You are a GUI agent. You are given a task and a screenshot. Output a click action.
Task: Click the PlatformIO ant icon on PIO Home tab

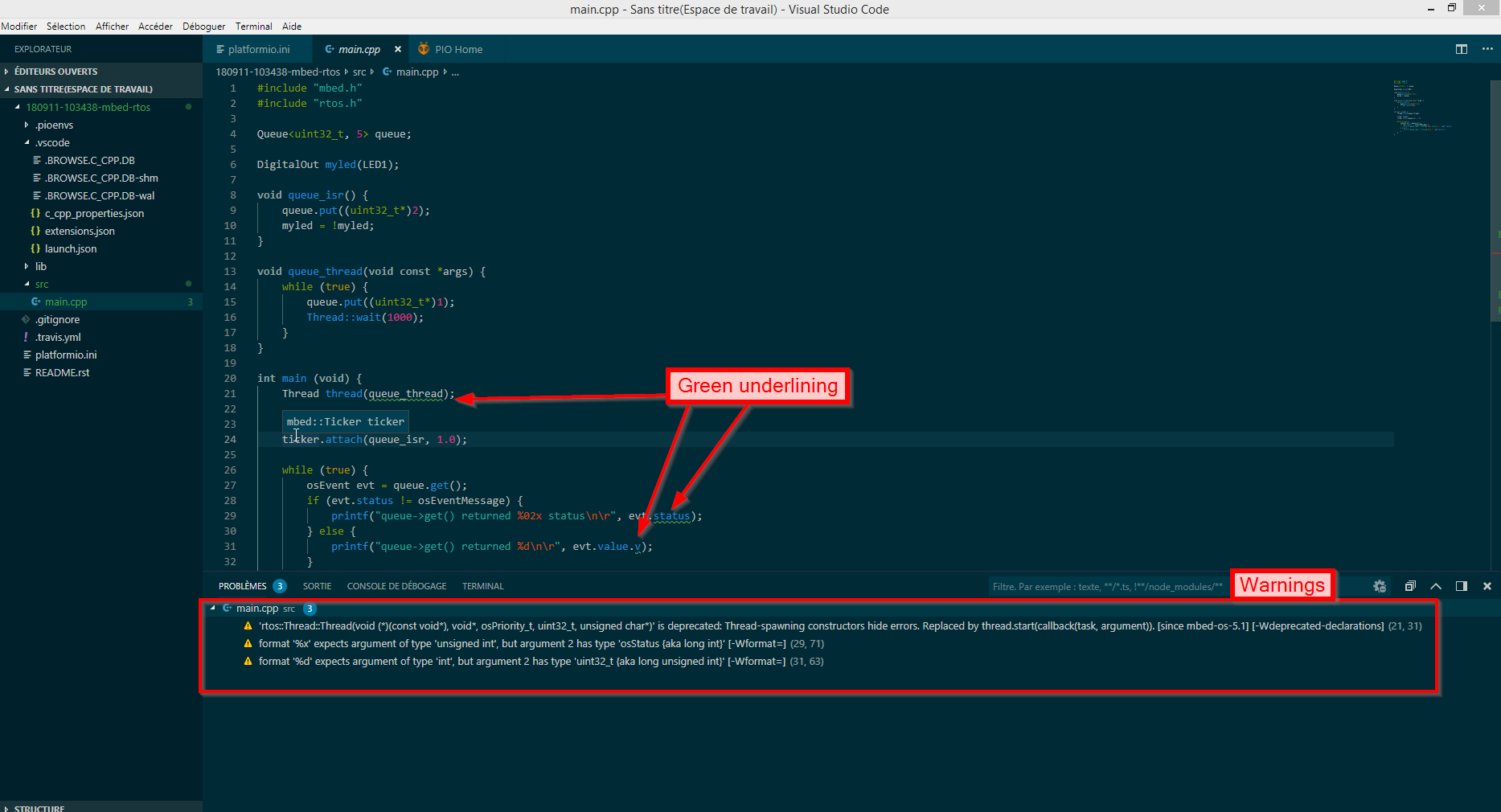[422, 48]
